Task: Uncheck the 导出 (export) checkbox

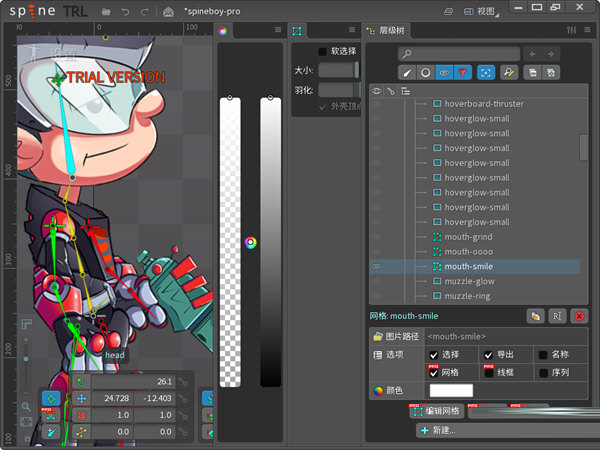Action: point(489,355)
